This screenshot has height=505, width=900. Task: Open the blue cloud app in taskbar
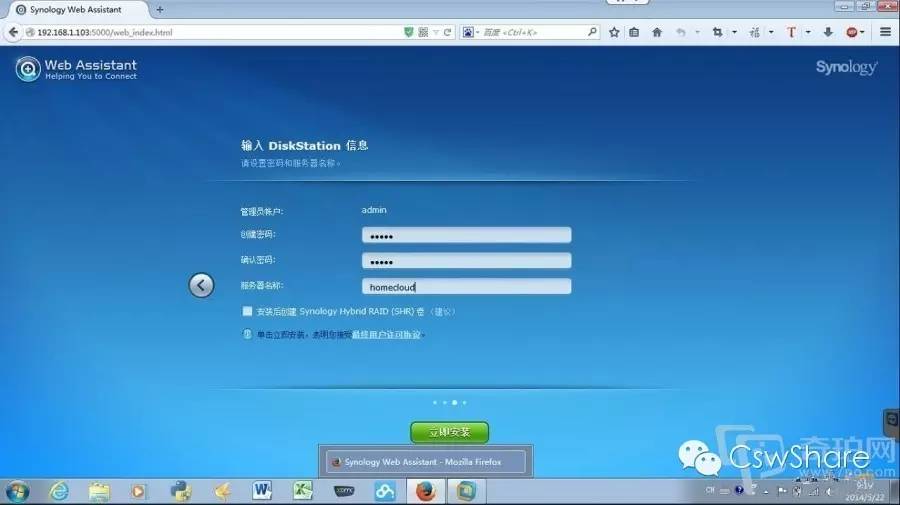385,491
